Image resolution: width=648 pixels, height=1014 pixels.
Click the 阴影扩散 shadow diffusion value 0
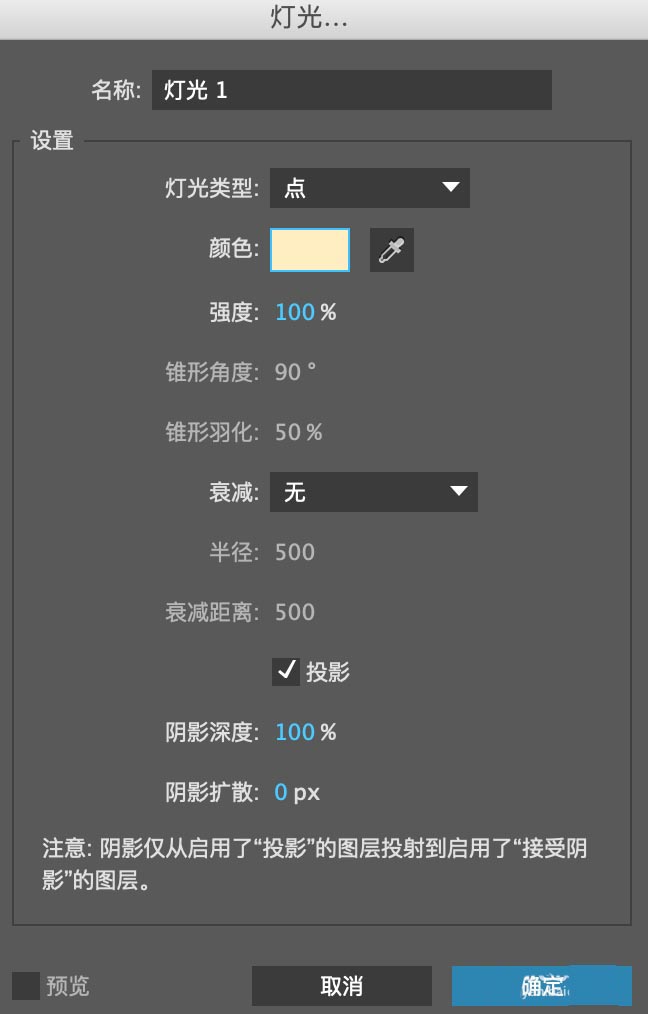click(281, 793)
